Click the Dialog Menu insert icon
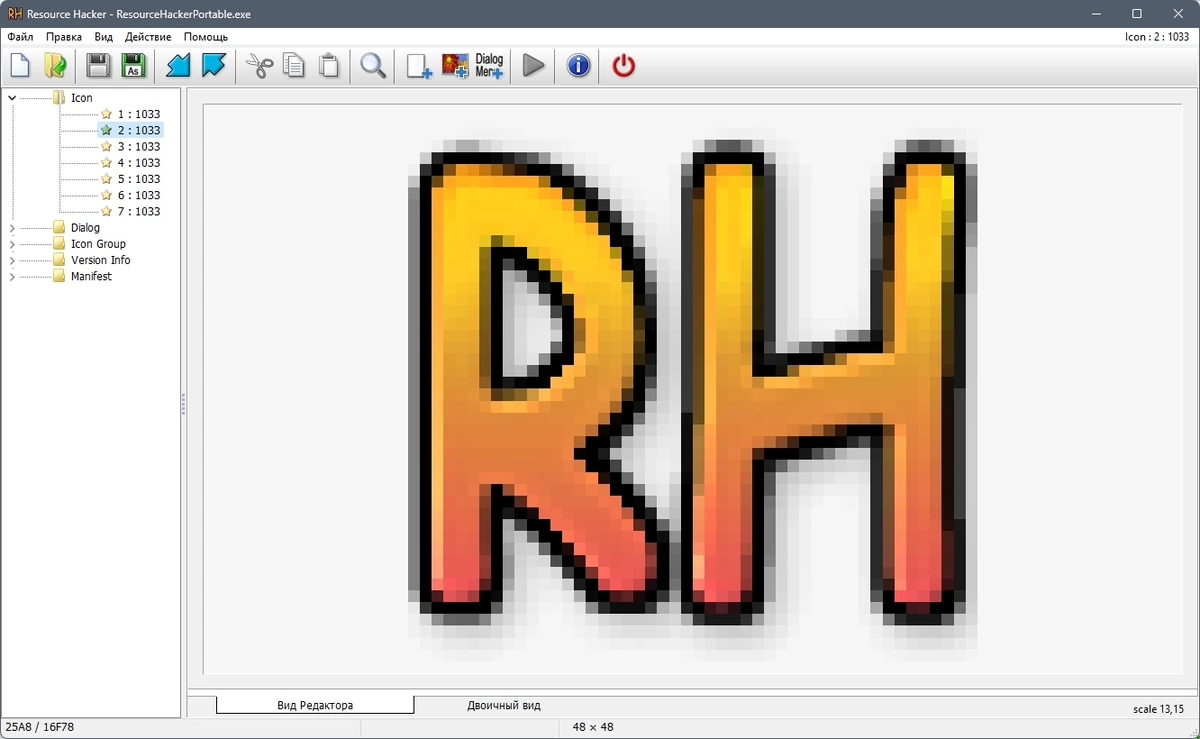The height and width of the screenshot is (739, 1200). pyautogui.click(x=489, y=67)
